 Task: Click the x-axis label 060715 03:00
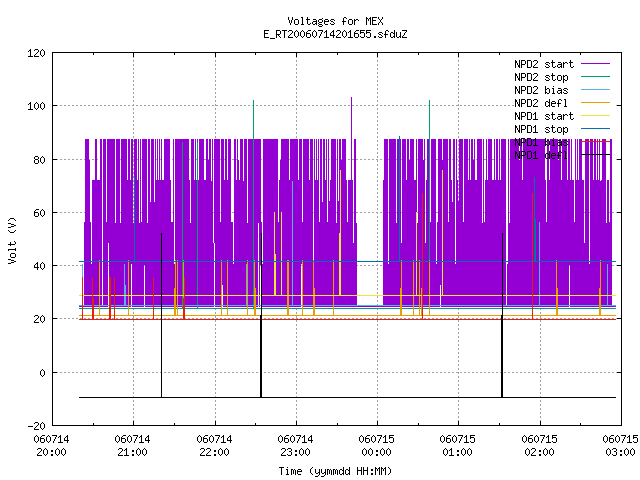click(x=620, y=446)
